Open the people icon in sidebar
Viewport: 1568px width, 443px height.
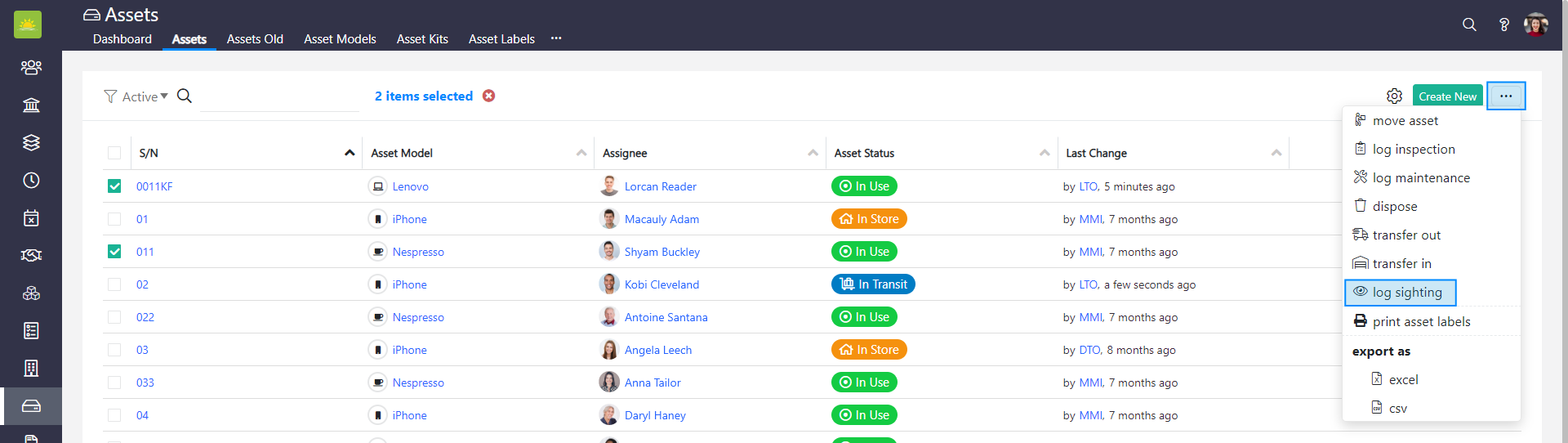(x=31, y=67)
